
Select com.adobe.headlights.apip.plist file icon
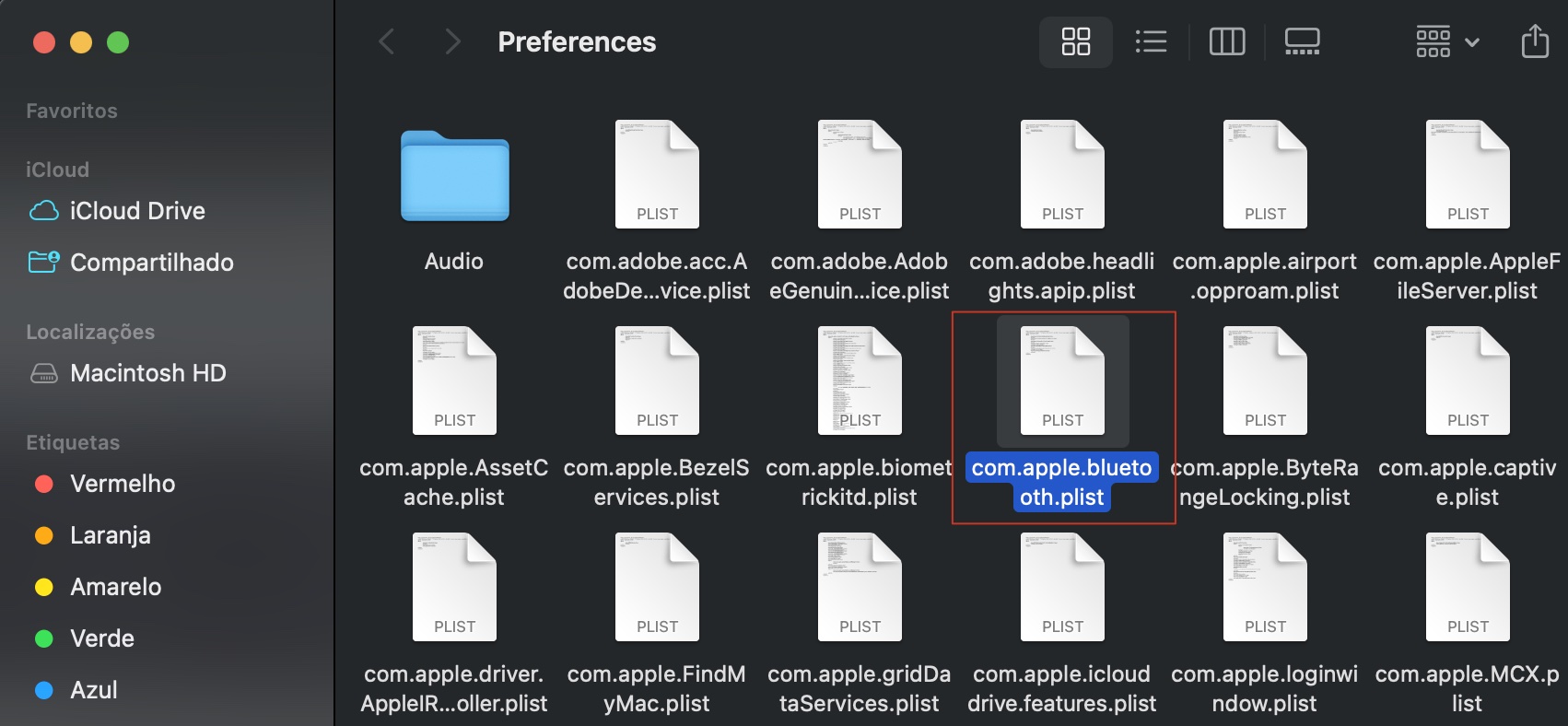click(x=1062, y=174)
